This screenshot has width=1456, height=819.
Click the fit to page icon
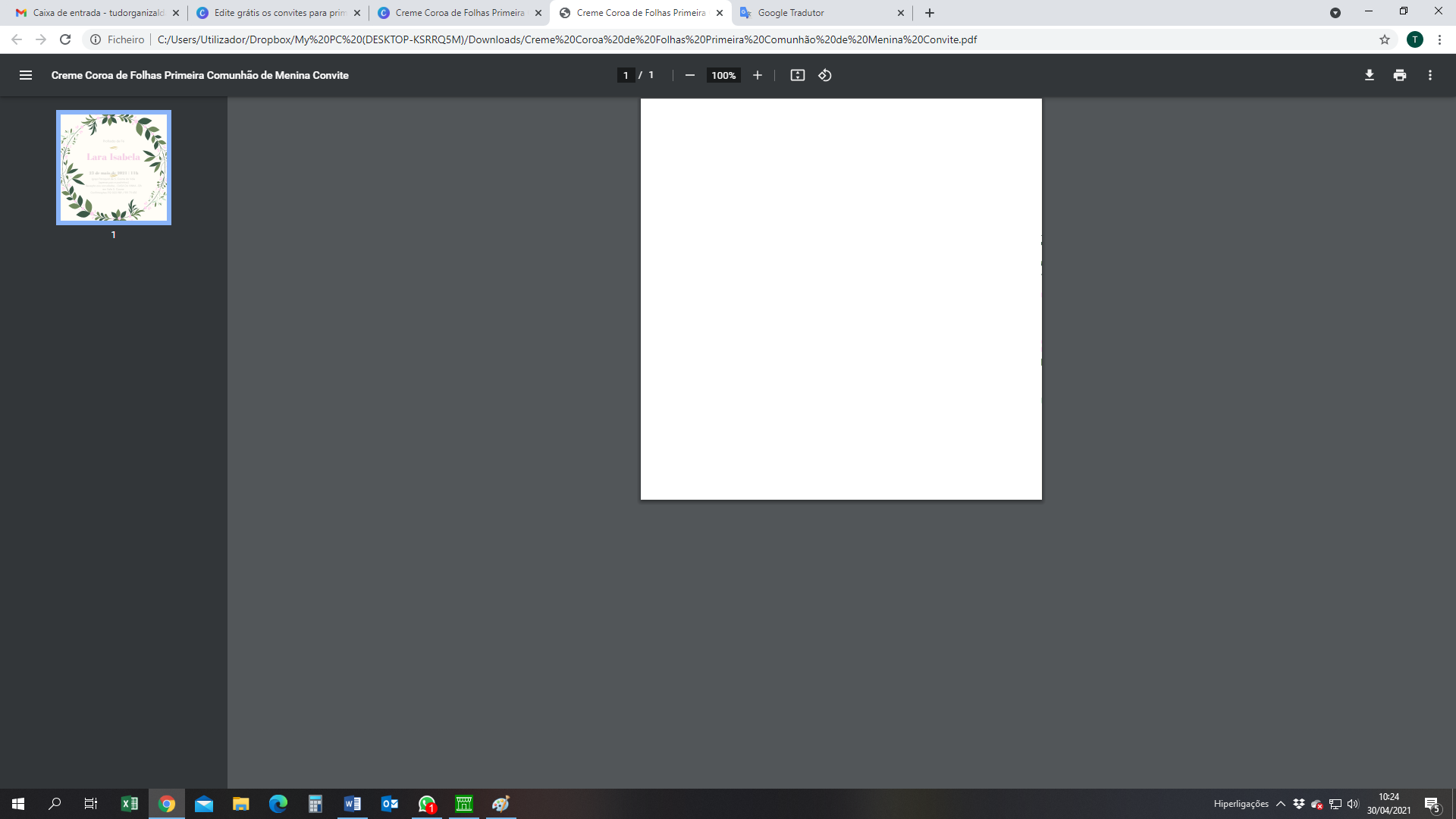(797, 75)
